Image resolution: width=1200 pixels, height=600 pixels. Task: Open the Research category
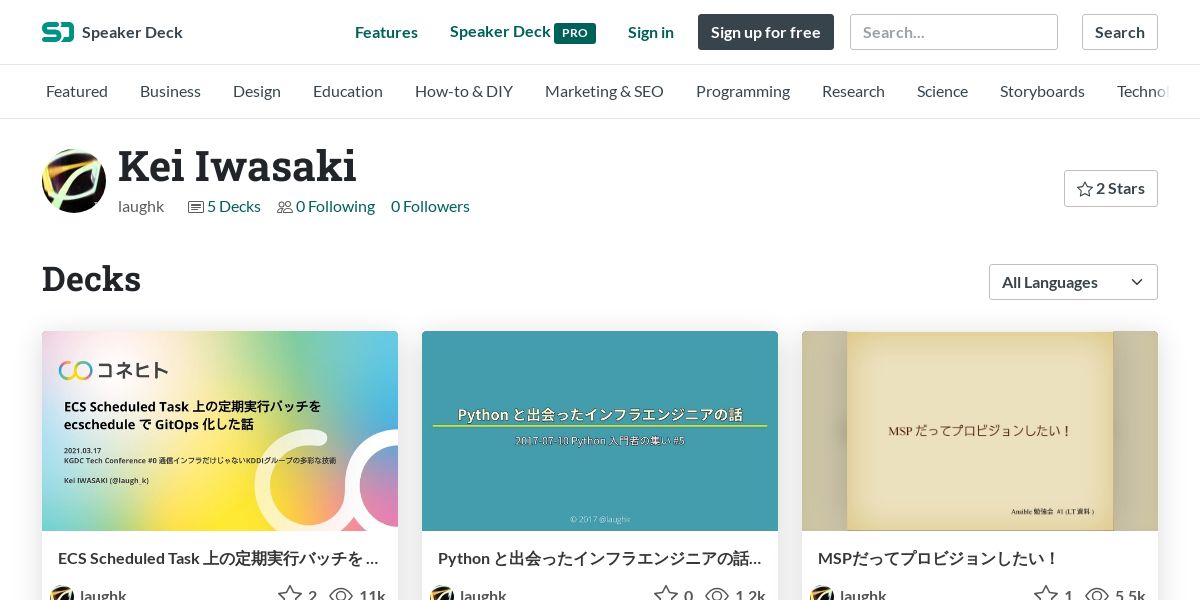853,91
